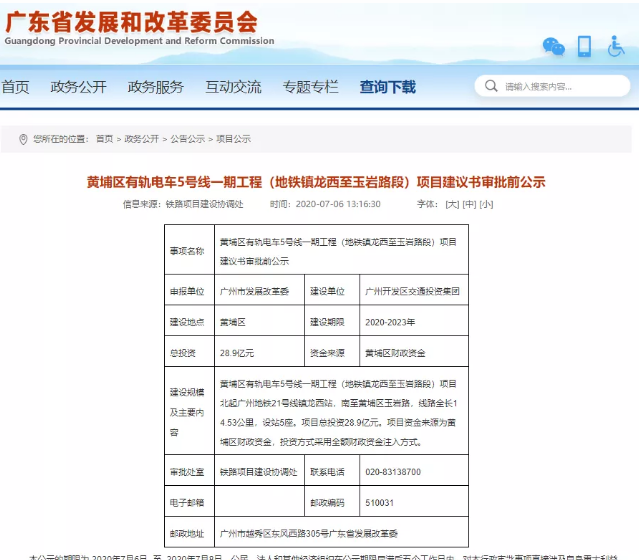Open the mobile version phone icon
The width and height of the screenshot is (639, 560).
(x=584, y=46)
